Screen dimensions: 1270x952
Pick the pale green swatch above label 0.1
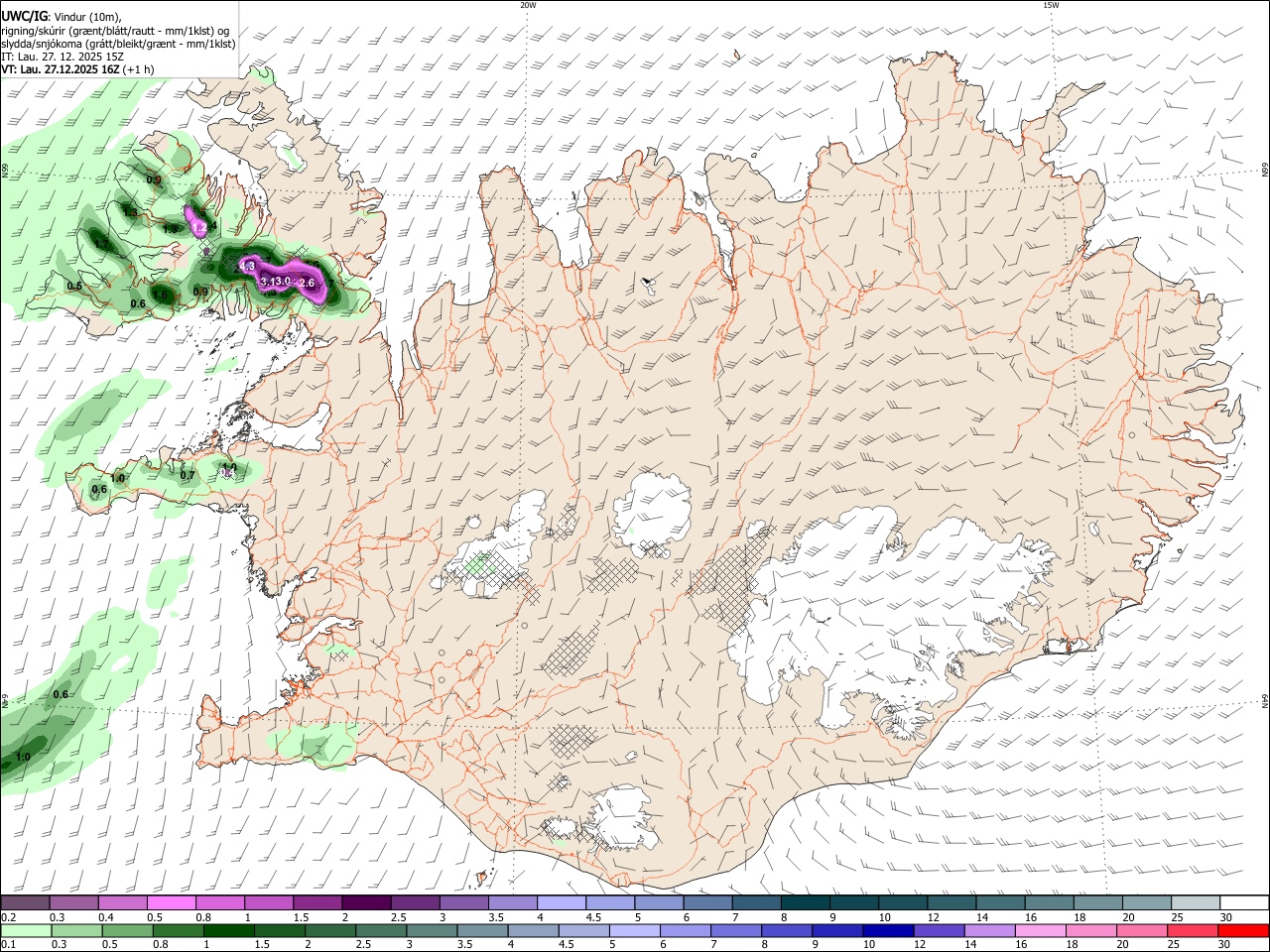(25, 930)
